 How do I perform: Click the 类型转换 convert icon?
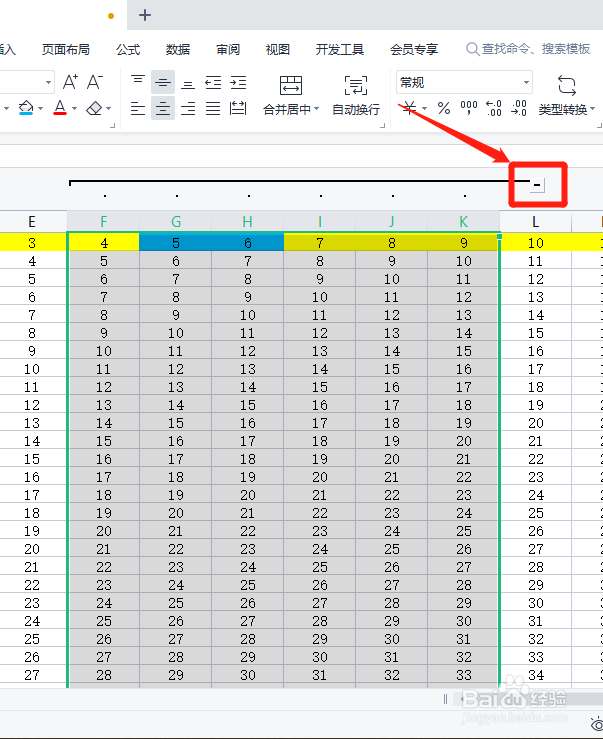coord(566,85)
